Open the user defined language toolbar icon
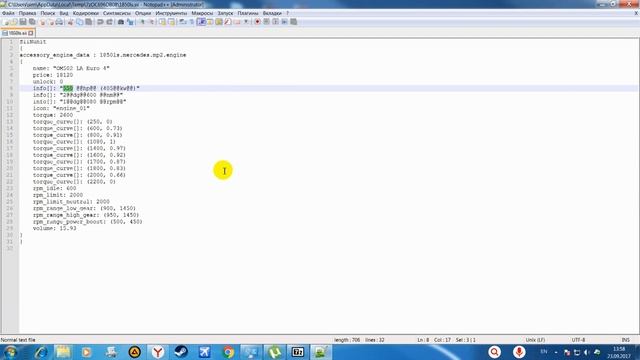The height and width of the screenshot is (360, 640). point(210,22)
